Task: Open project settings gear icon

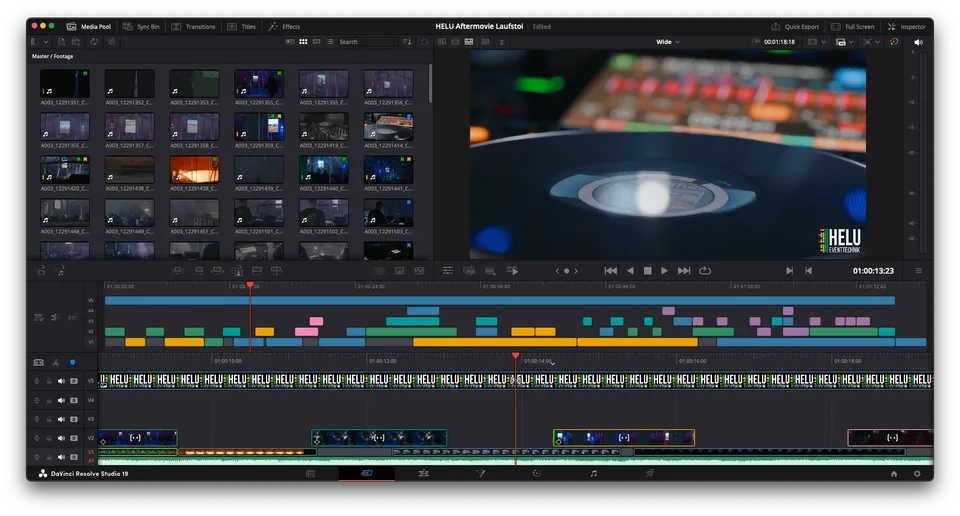Action: 917,474
